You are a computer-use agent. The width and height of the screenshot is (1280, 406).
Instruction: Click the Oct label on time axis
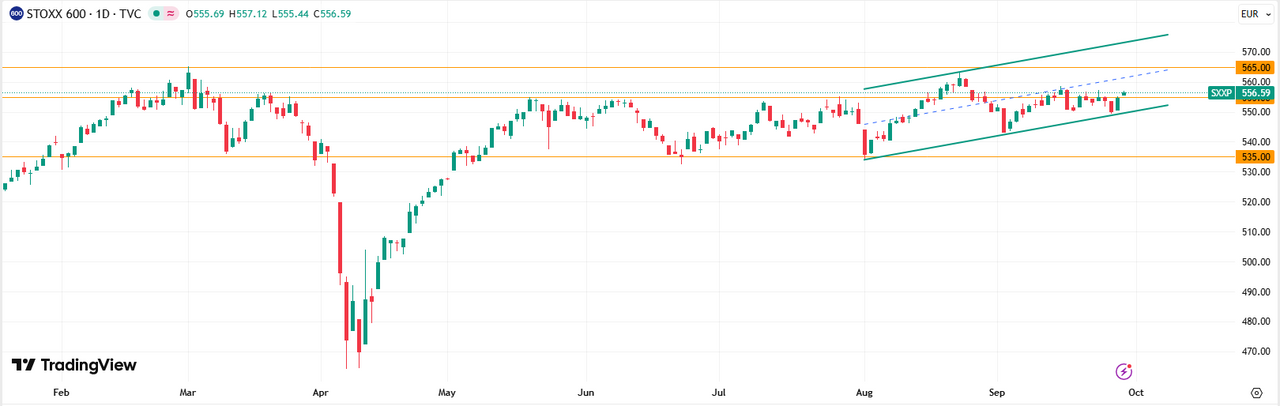pos(1135,392)
